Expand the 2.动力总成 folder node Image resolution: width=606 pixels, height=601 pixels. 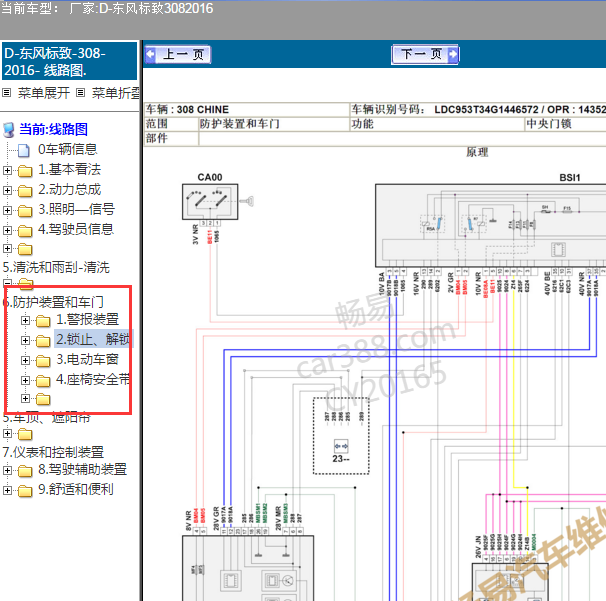pyautogui.click(x=7, y=190)
